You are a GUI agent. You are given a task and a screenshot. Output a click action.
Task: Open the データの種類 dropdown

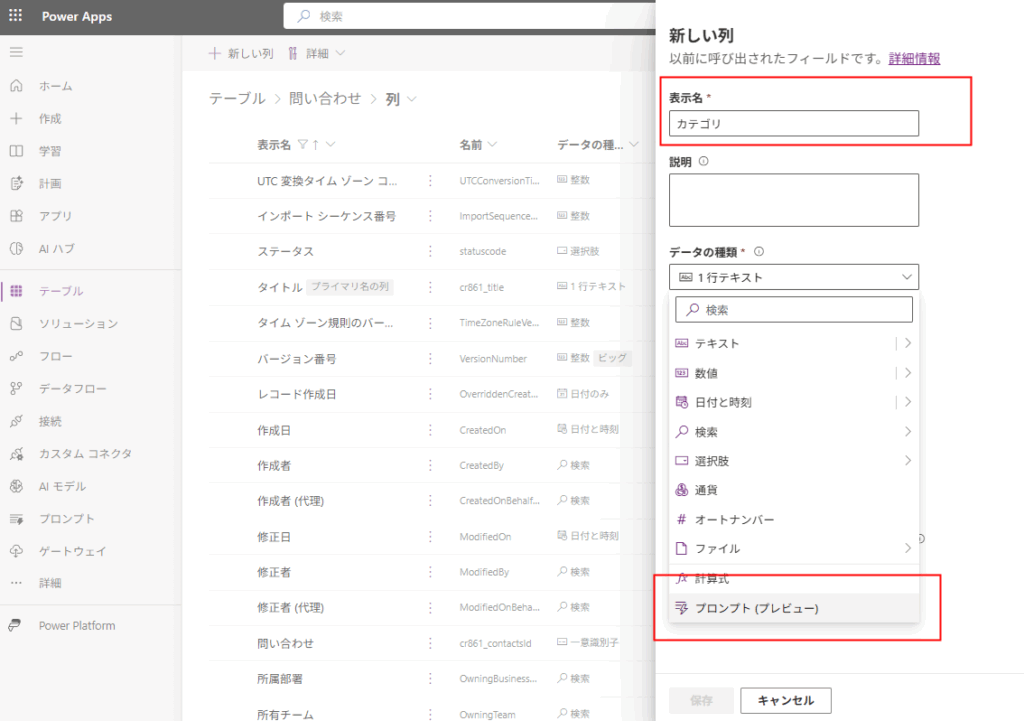pyautogui.click(x=793, y=277)
